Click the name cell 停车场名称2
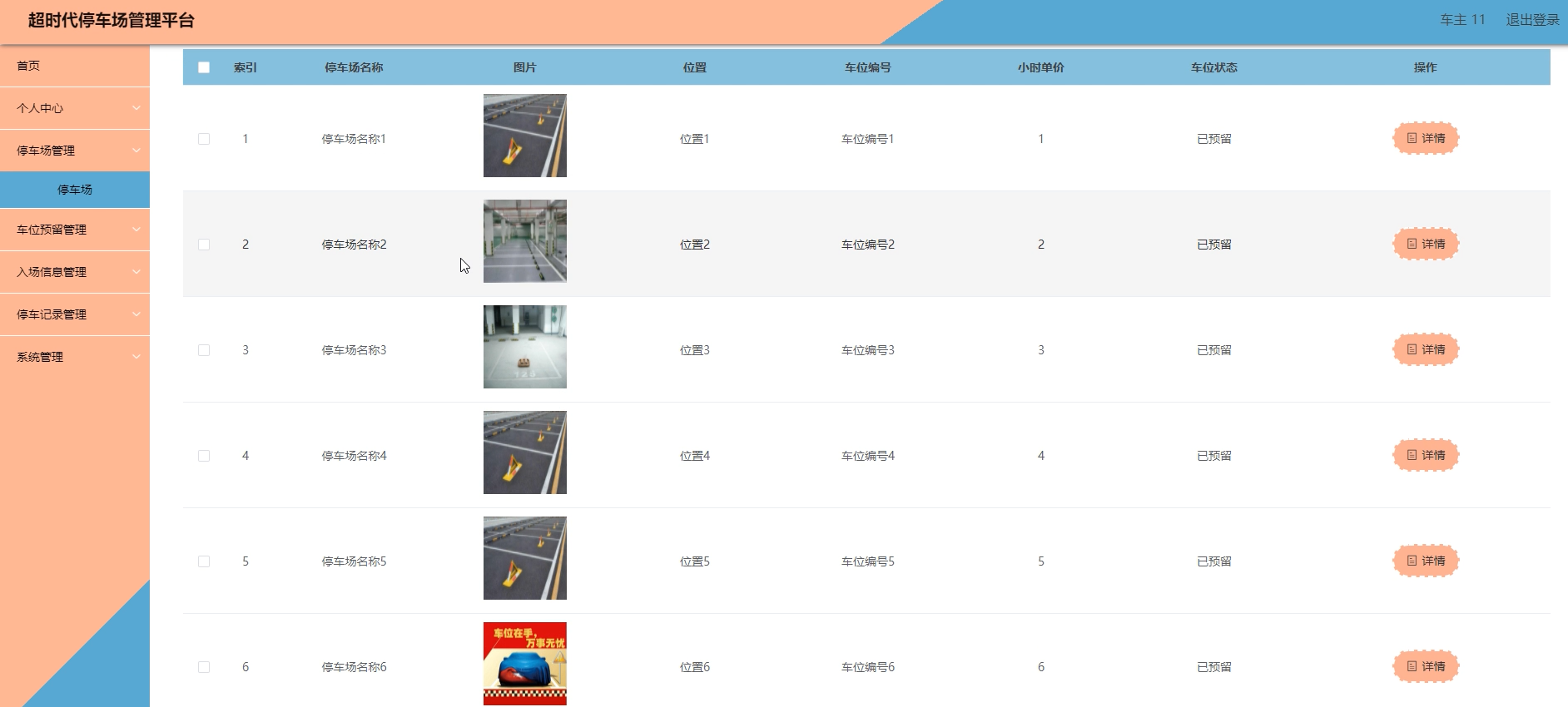Image resolution: width=1568 pixels, height=707 pixels. coord(354,245)
